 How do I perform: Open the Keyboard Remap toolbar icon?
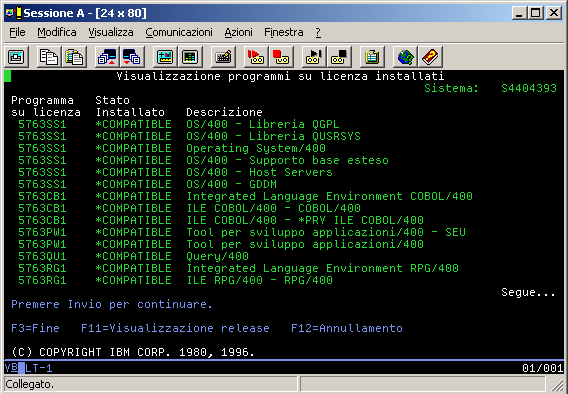tap(223, 57)
